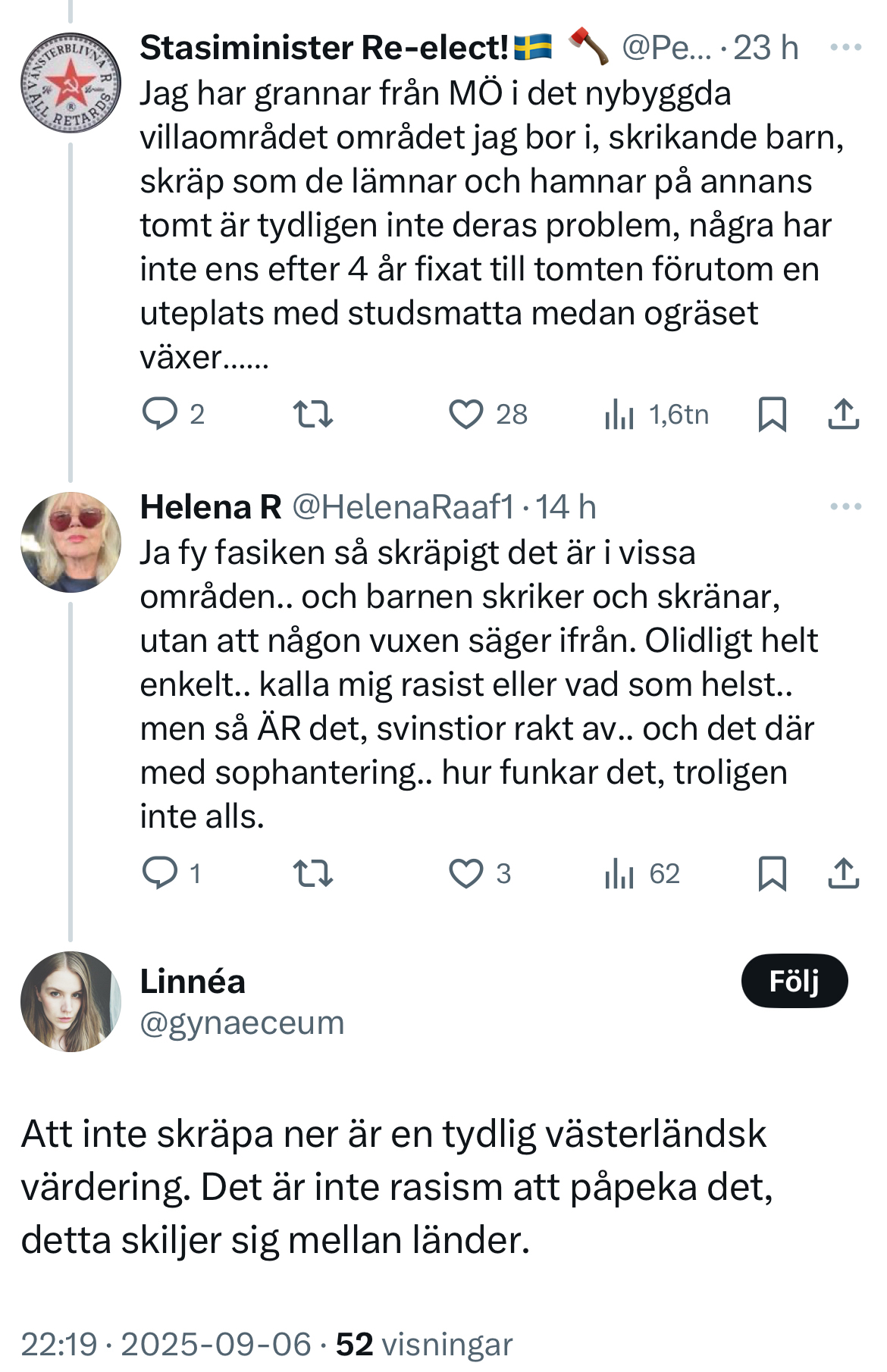Repost the Stasiminister Re-elect tweet
Image resolution: width=887 pixels, height=1372 pixels.
pos(313,415)
